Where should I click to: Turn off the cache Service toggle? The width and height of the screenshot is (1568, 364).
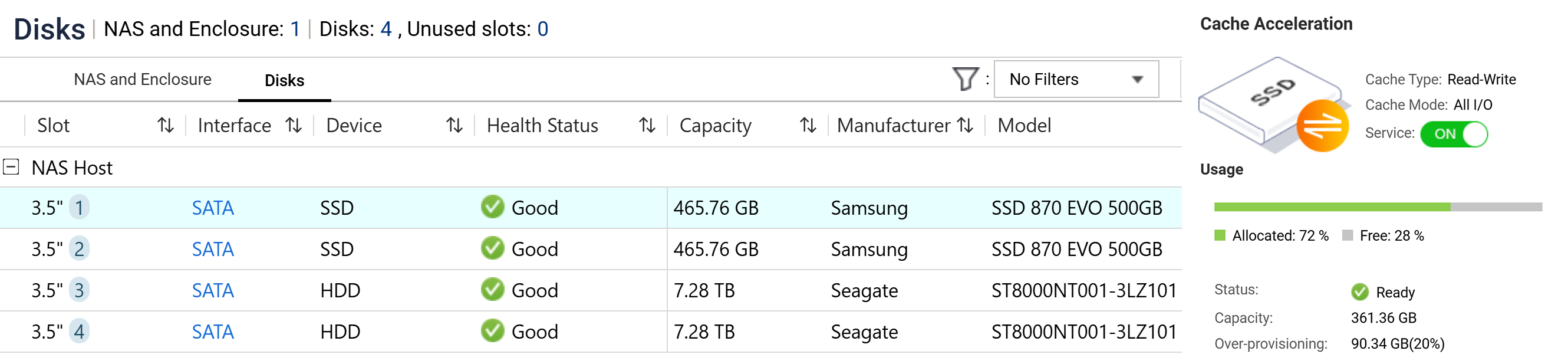1454,133
